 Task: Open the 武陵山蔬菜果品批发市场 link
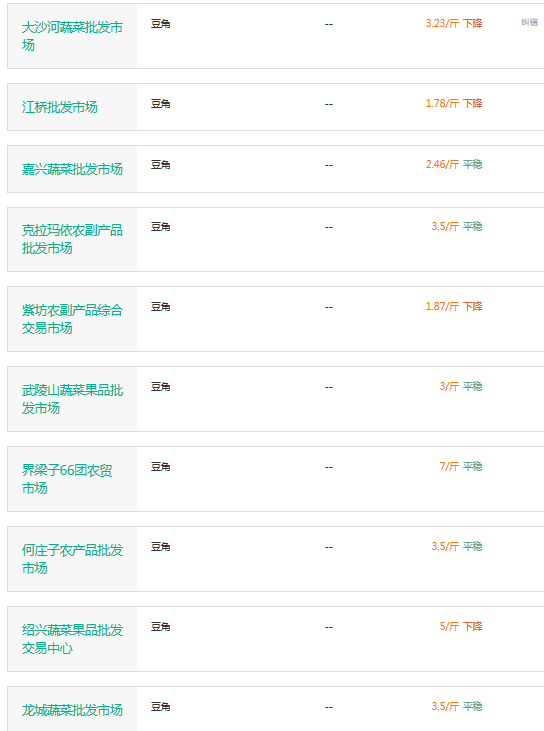tap(72, 399)
